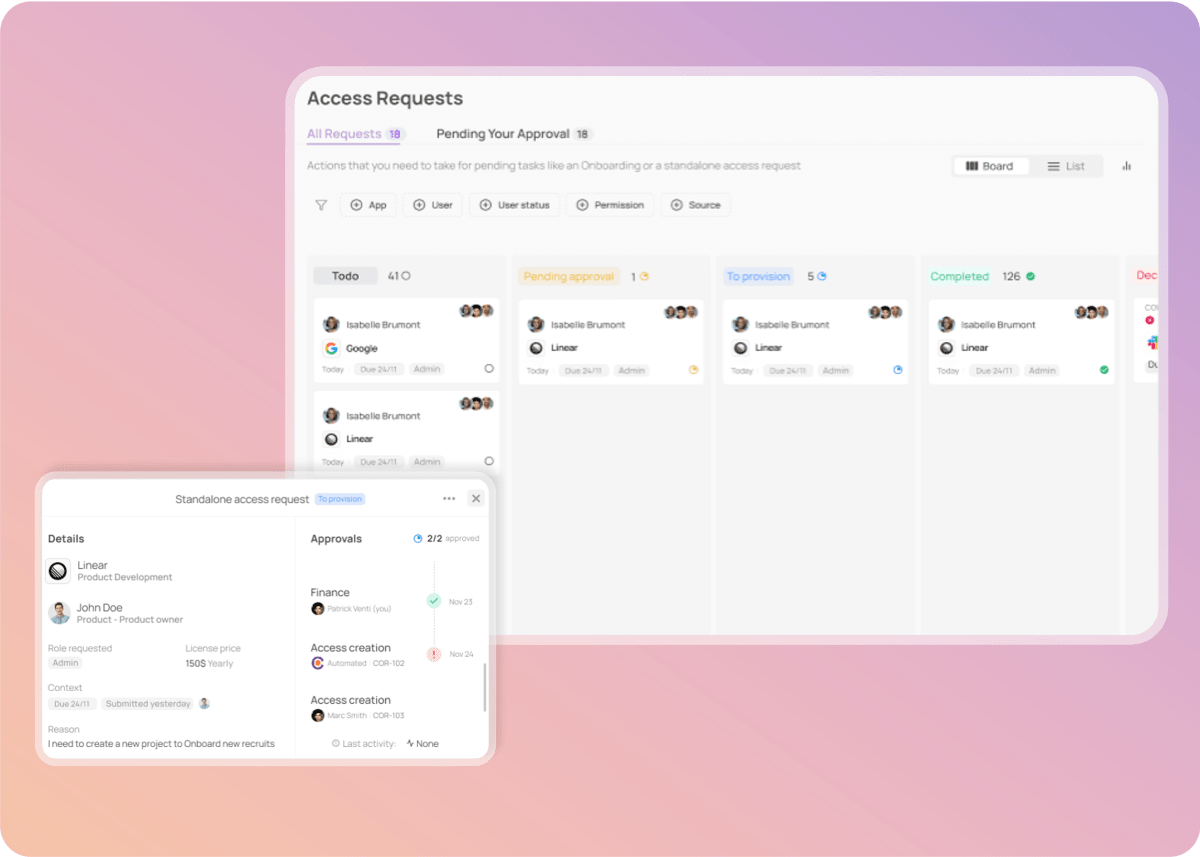Click the Automated step's app icon
1200x857 pixels.
[318, 663]
